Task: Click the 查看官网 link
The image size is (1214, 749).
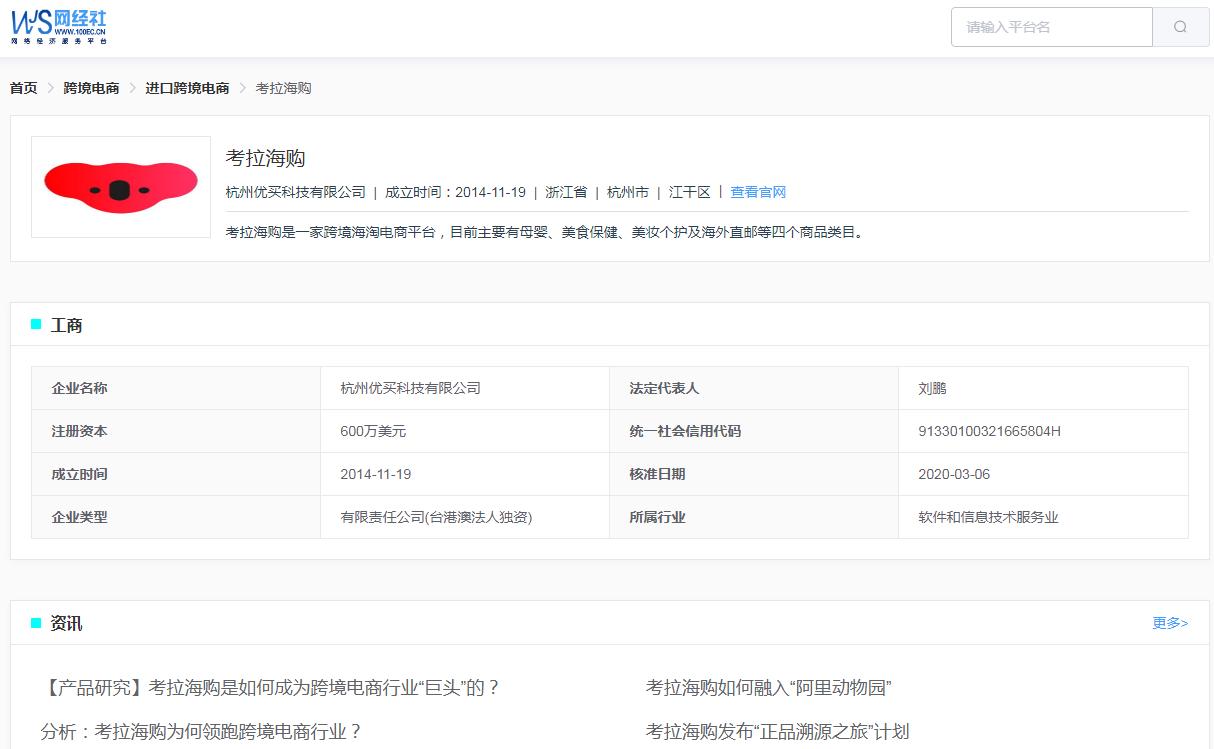Action: 759,192
